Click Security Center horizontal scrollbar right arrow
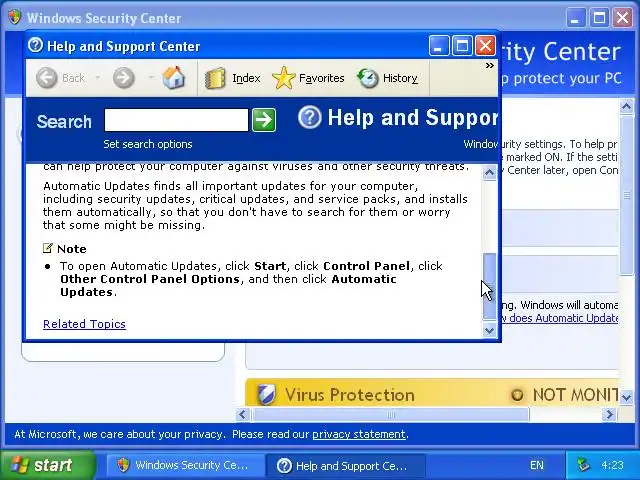 click(609, 415)
